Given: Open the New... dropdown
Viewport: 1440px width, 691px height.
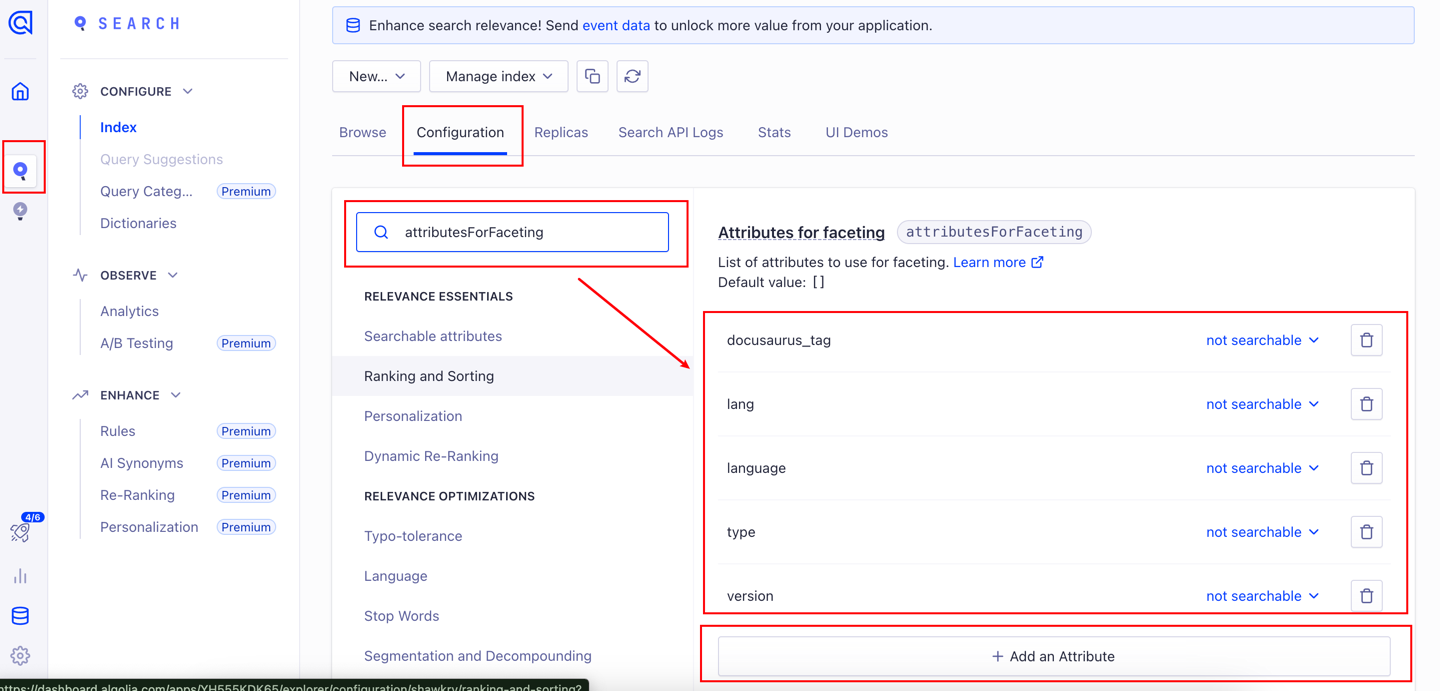Looking at the screenshot, I should 376,76.
